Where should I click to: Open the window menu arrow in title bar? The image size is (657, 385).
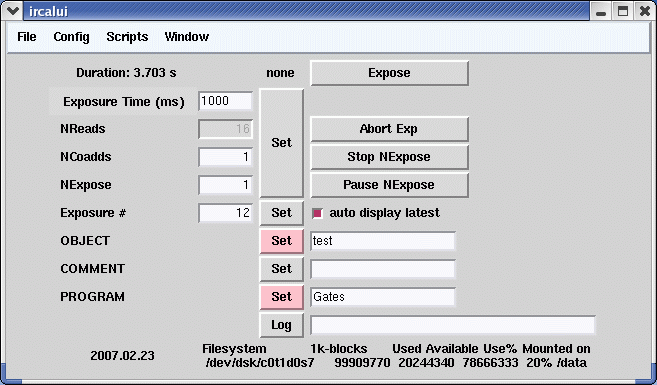13,11
